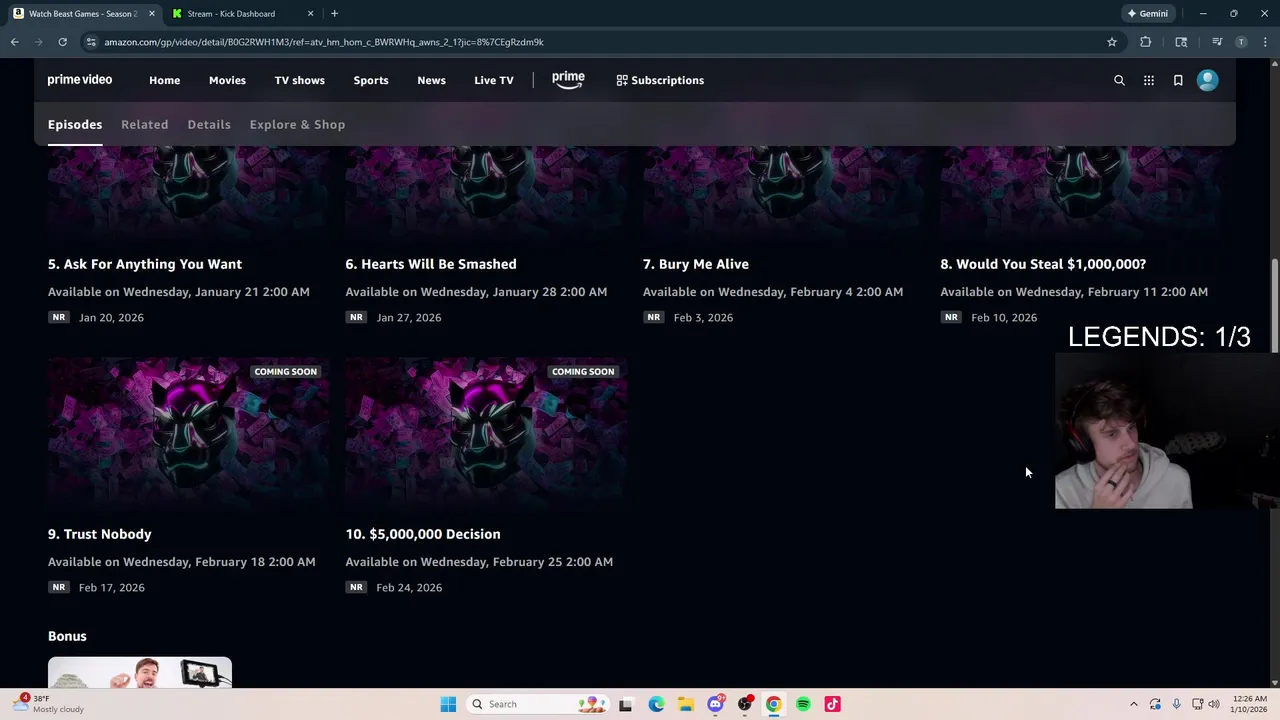Image resolution: width=1280 pixels, height=720 pixels.
Task: Open the Gemini button in Chrome
Action: click(x=1147, y=14)
